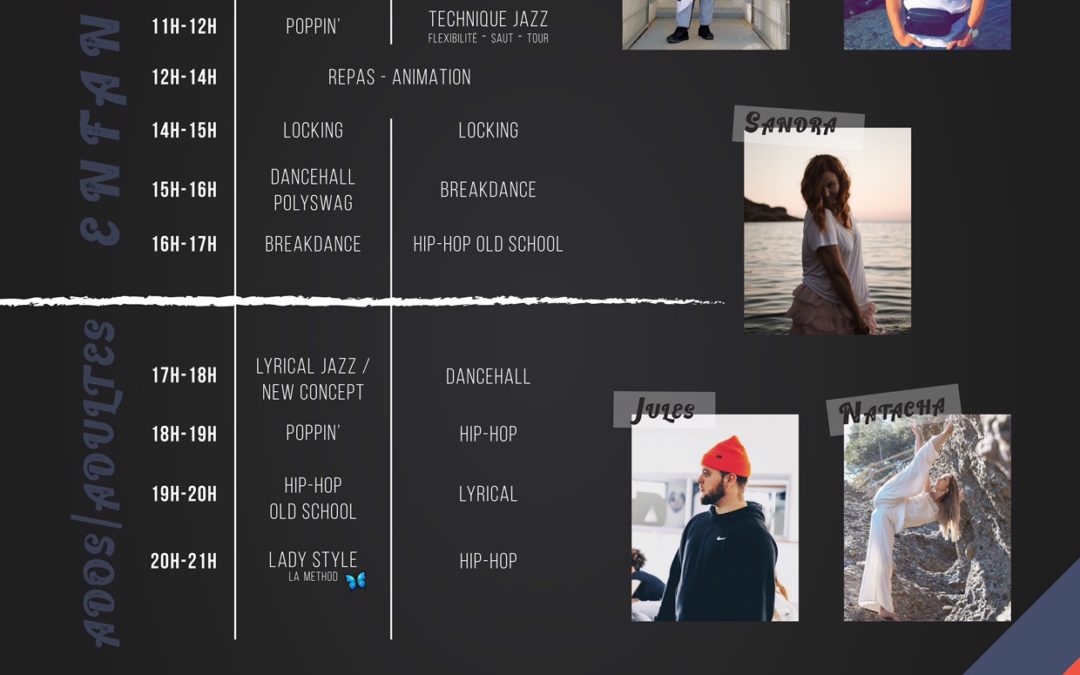The width and height of the screenshot is (1080, 675).
Task: Select the 12H-14H time slot
Action: pyautogui.click(x=184, y=77)
